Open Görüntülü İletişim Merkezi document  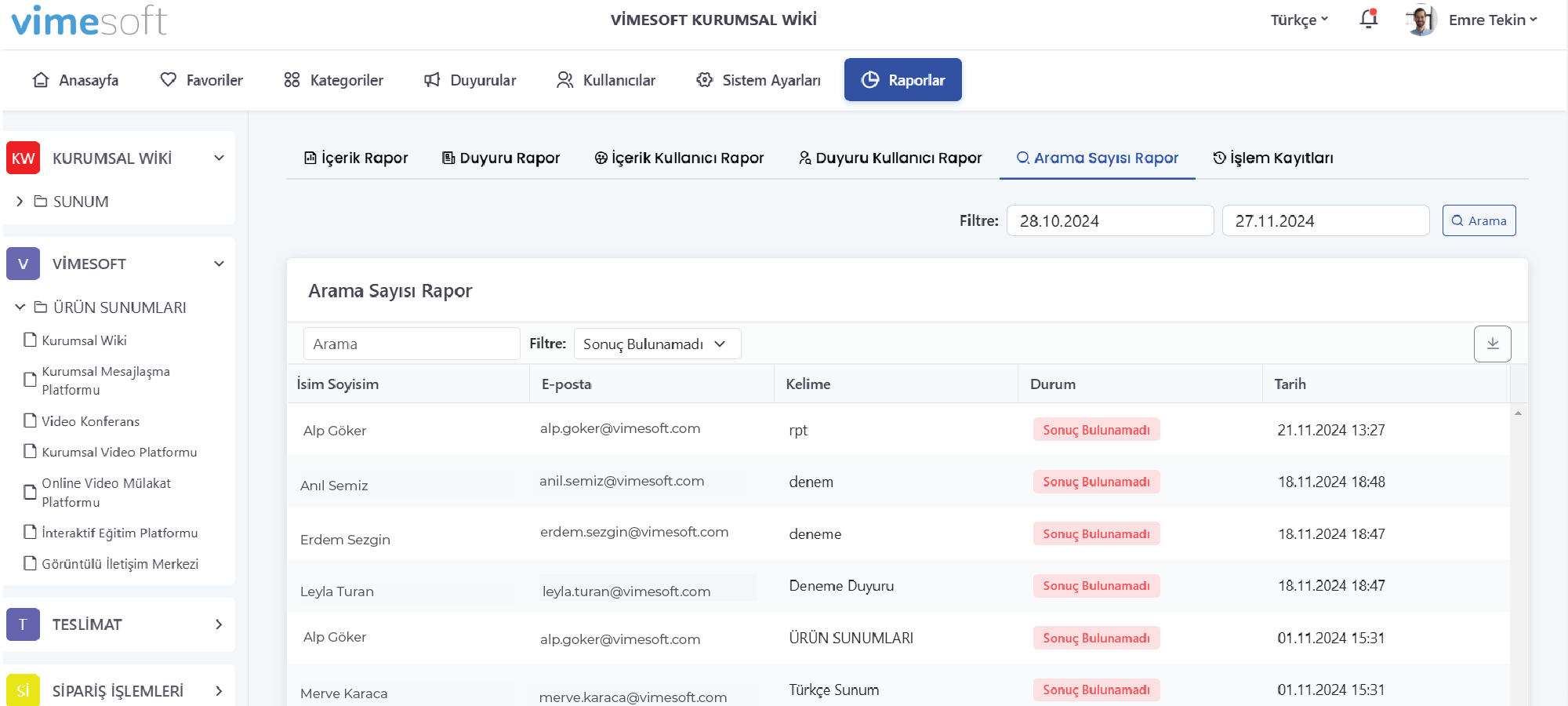point(111,564)
